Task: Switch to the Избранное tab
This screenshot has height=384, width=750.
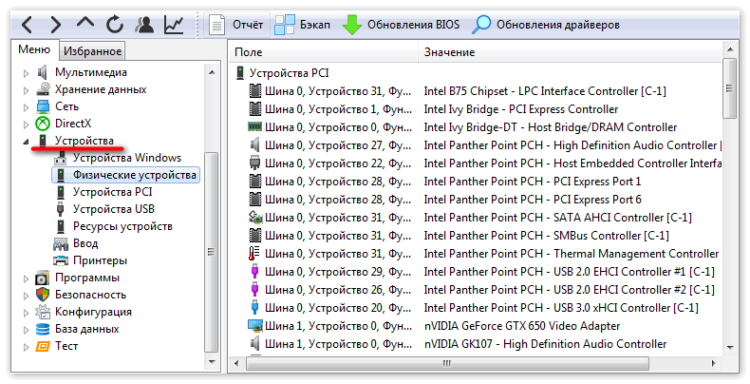Action: coord(92,51)
